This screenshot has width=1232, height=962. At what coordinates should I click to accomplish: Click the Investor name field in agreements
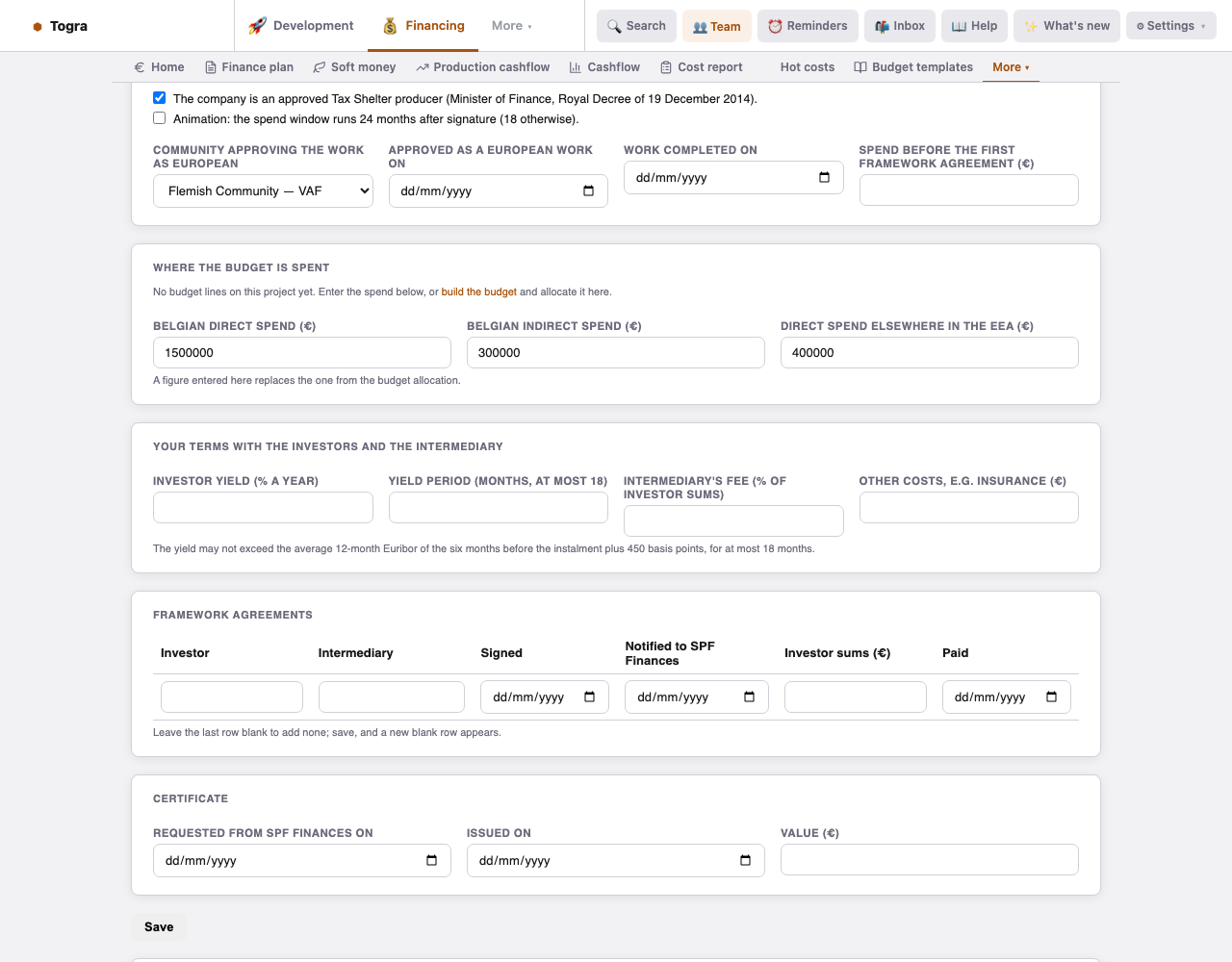pos(232,696)
